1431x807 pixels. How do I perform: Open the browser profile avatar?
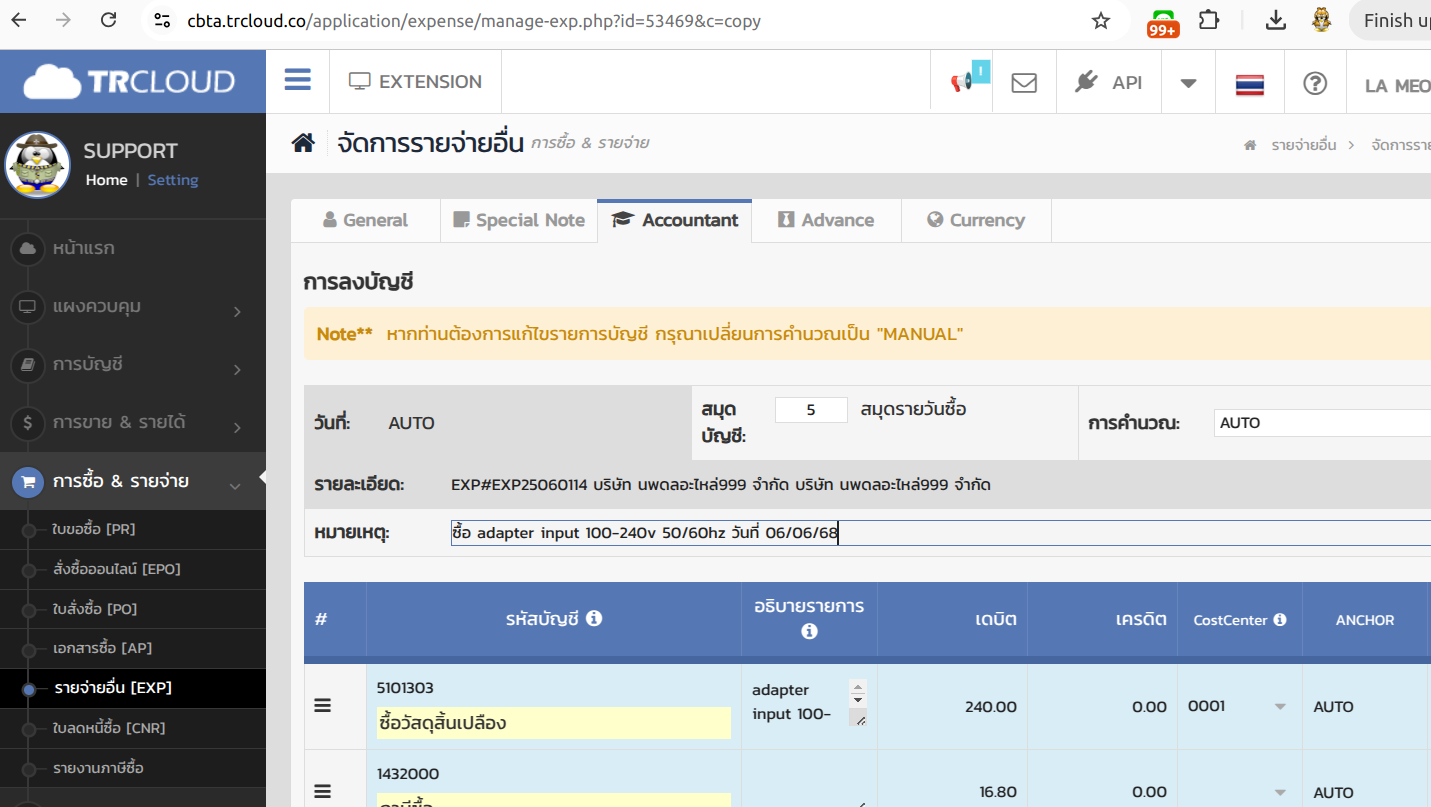1322,20
